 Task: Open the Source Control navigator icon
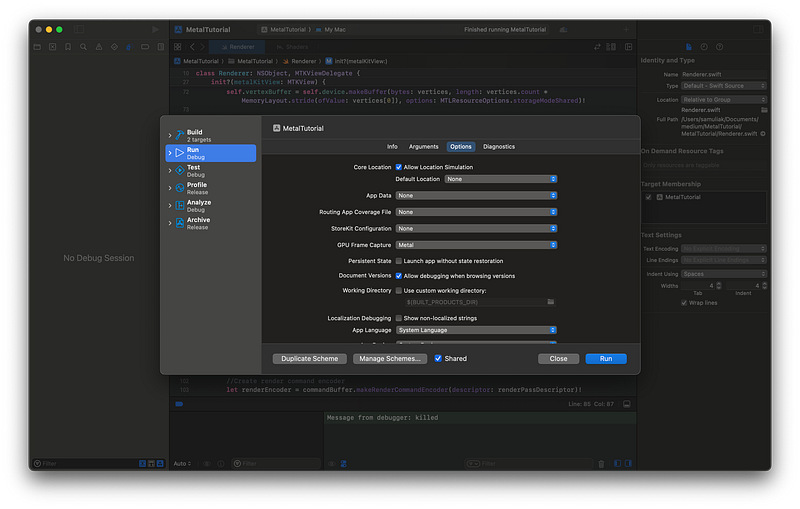click(x=53, y=47)
